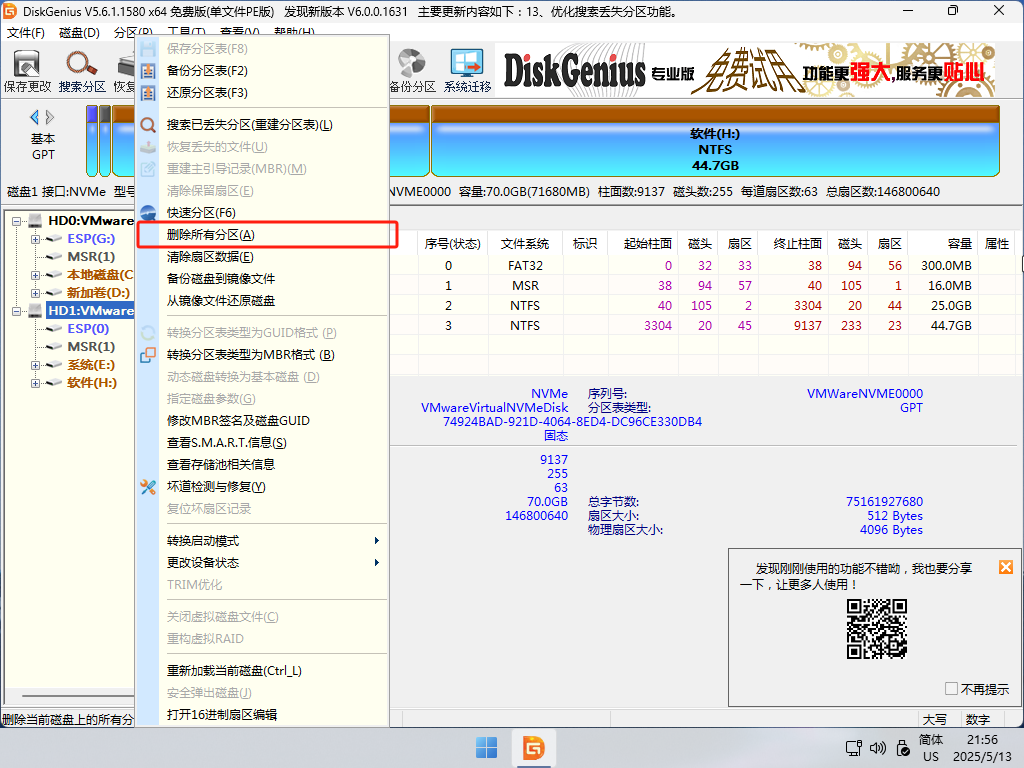The width and height of the screenshot is (1024, 768).
Task: Expand the 软件(H:) tree node
Action: tap(35, 383)
